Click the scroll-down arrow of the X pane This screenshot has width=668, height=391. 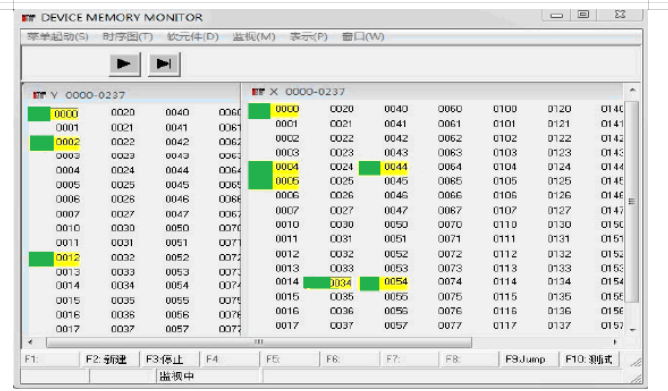(633, 330)
